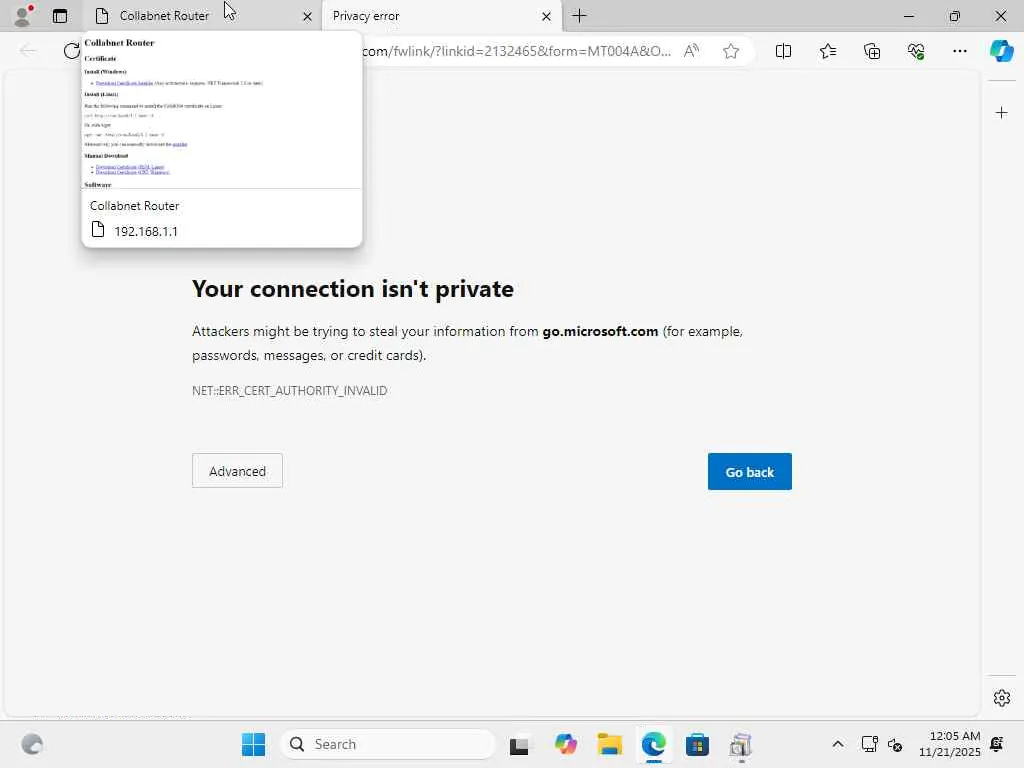Show hidden system tray icons

coord(838,744)
